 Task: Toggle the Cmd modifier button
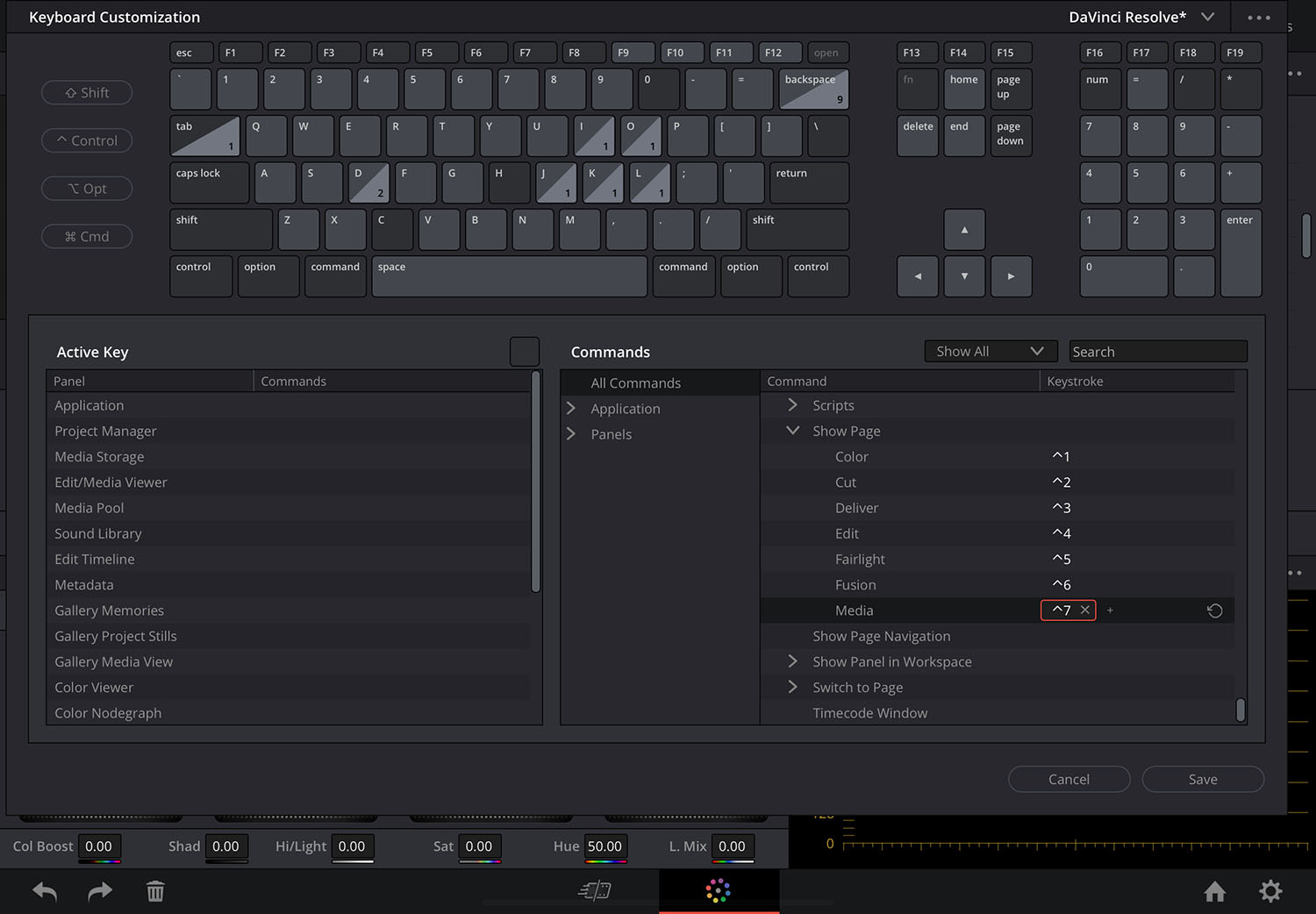point(87,237)
